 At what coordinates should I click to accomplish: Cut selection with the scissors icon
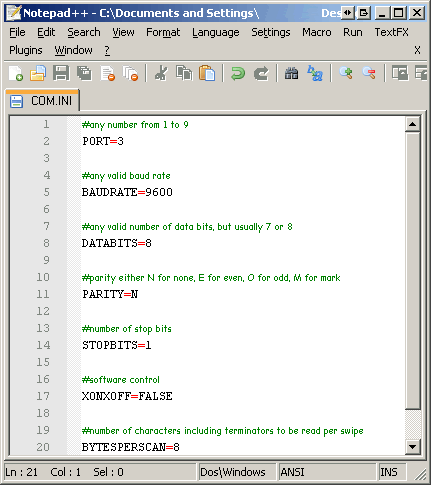[x=162, y=73]
